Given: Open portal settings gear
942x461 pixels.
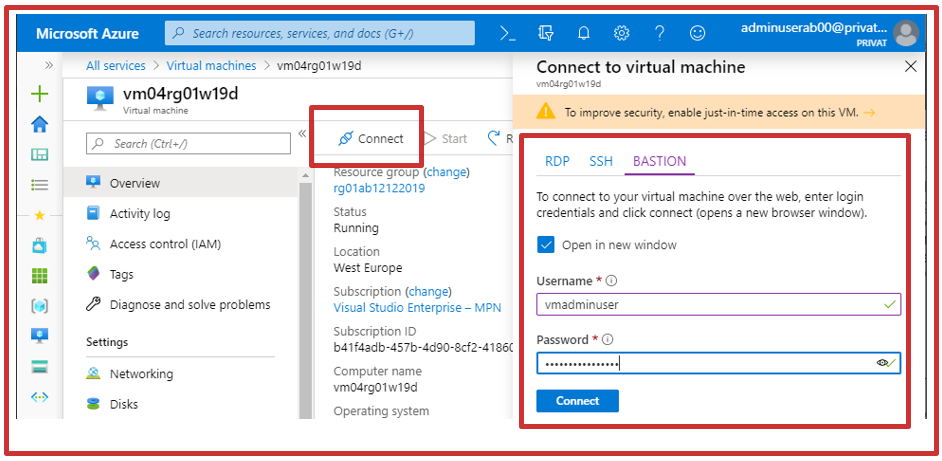Looking at the screenshot, I should click(621, 34).
